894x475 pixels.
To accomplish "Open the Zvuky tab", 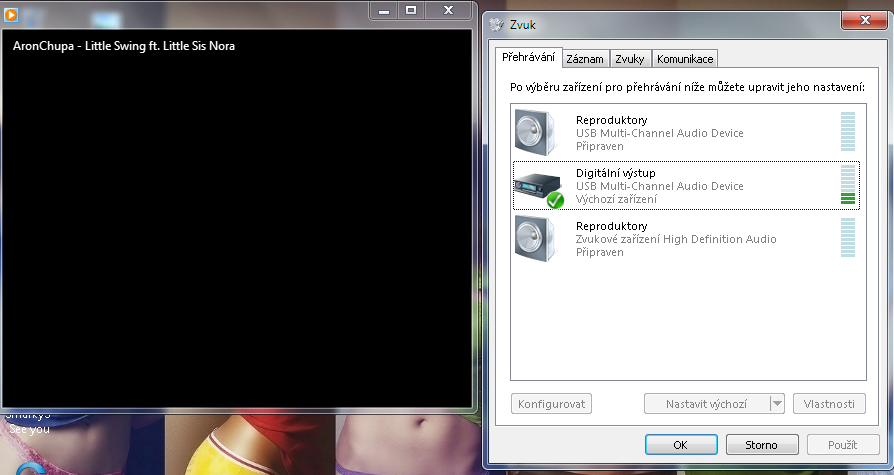I will (629, 59).
